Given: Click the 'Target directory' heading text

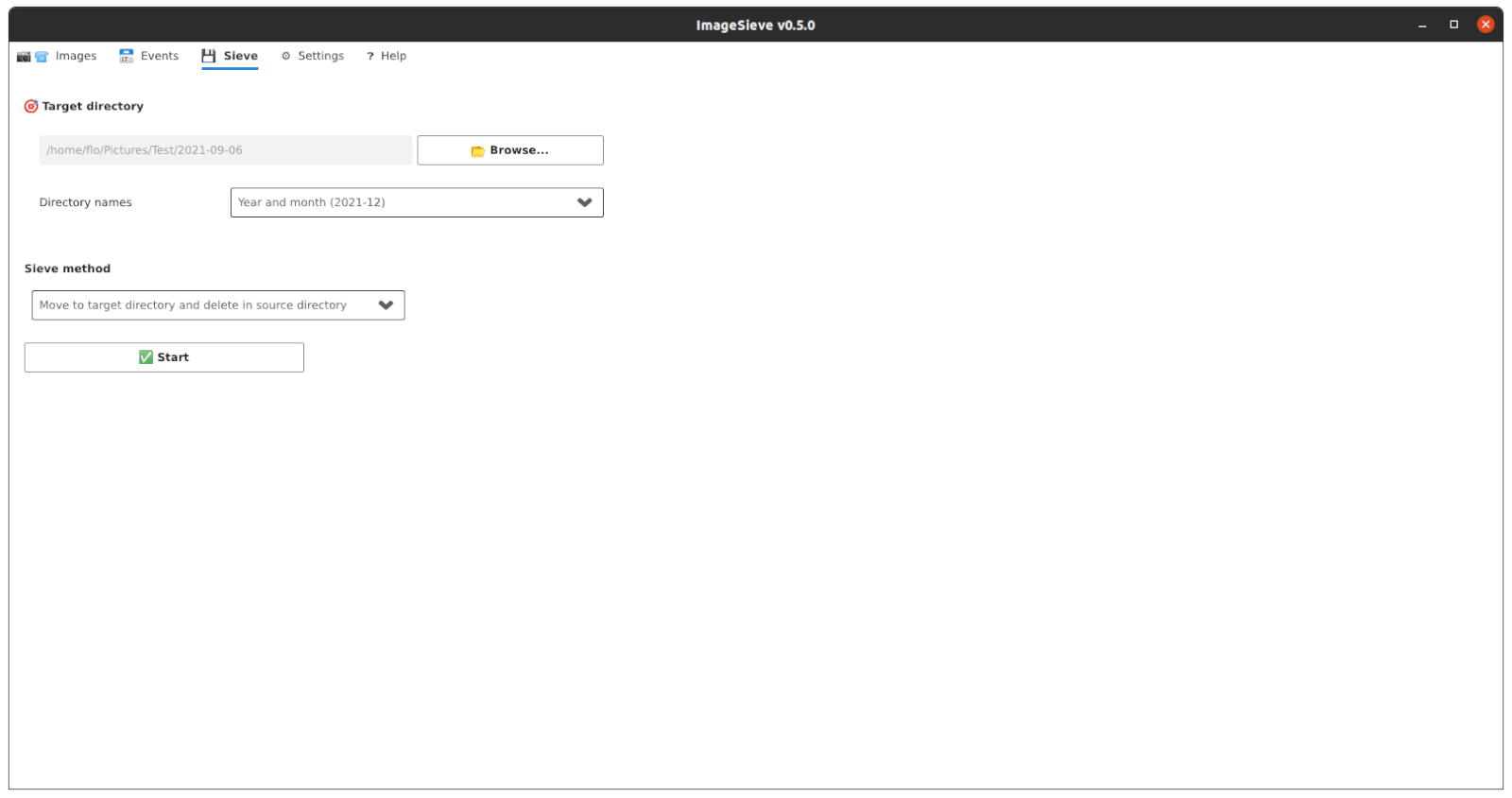Looking at the screenshot, I should tap(93, 106).
